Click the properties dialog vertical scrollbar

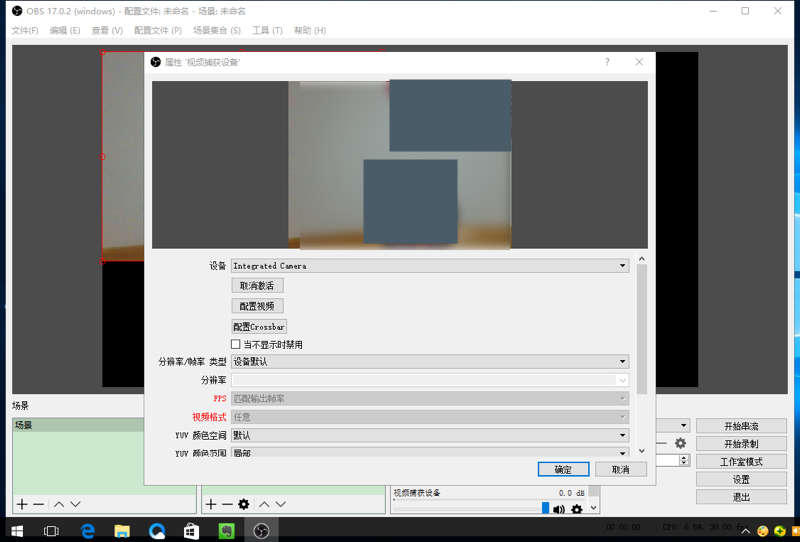[x=642, y=329]
